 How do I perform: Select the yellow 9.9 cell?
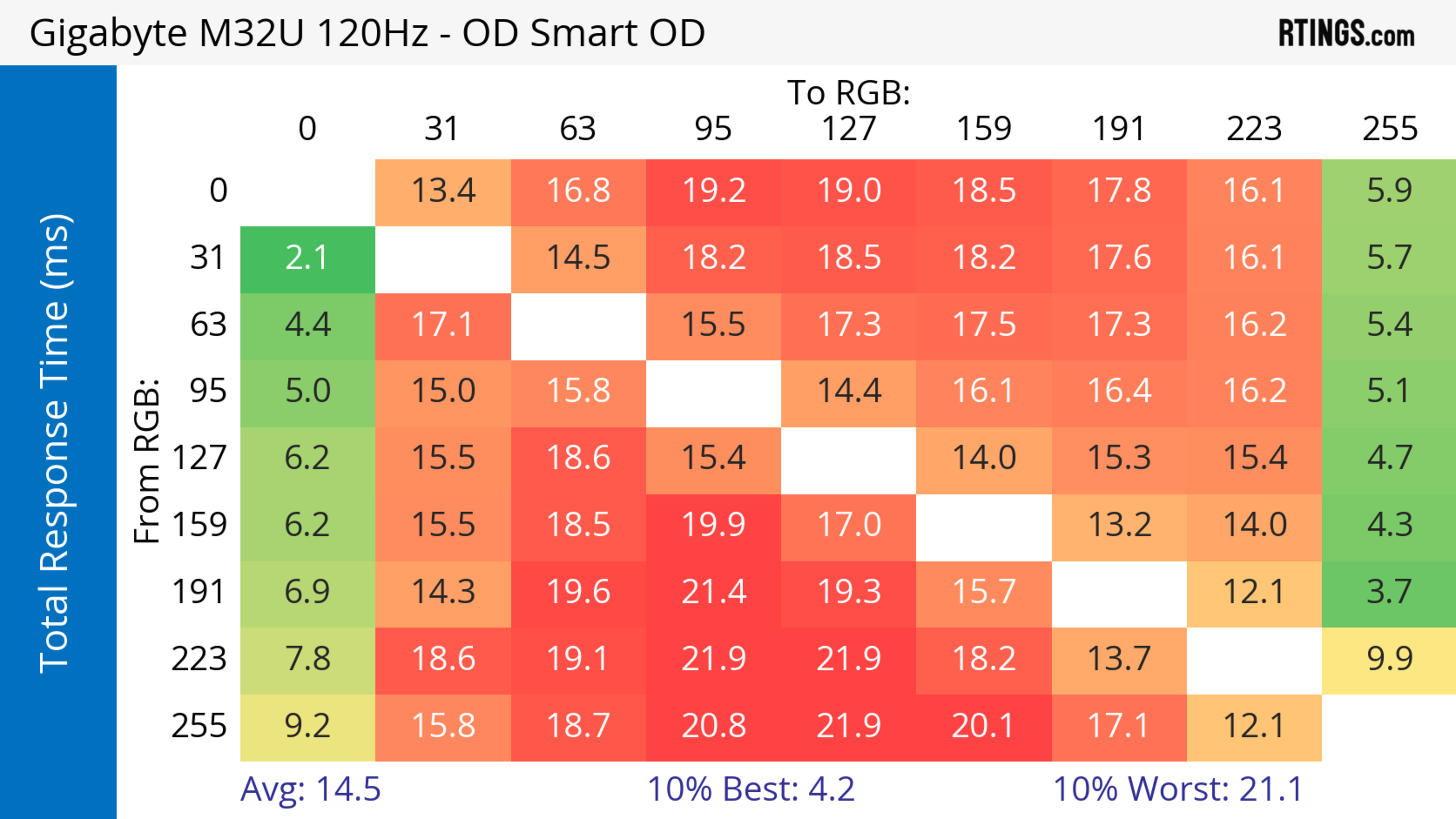[x=1389, y=660]
